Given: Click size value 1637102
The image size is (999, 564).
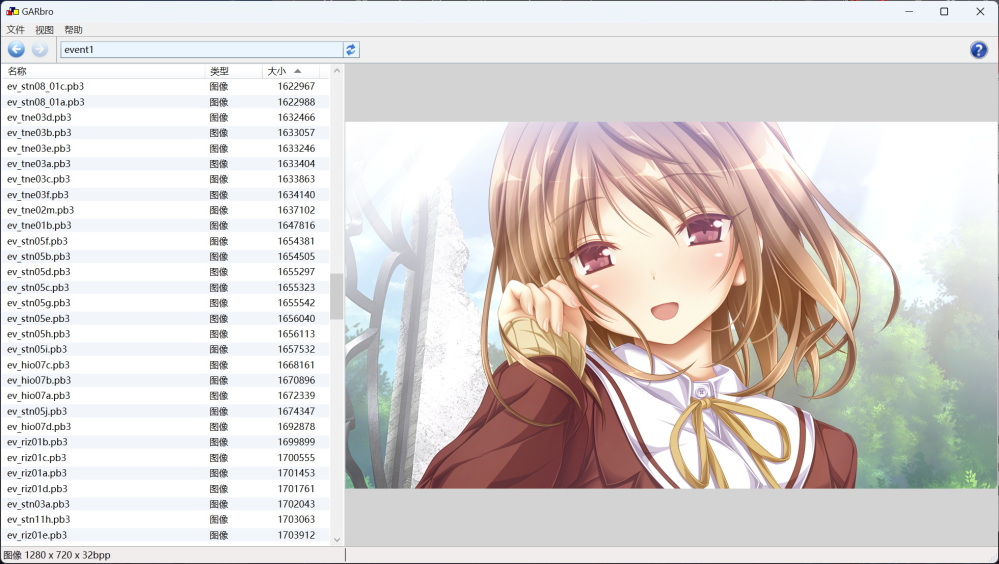Looking at the screenshot, I should 296,210.
